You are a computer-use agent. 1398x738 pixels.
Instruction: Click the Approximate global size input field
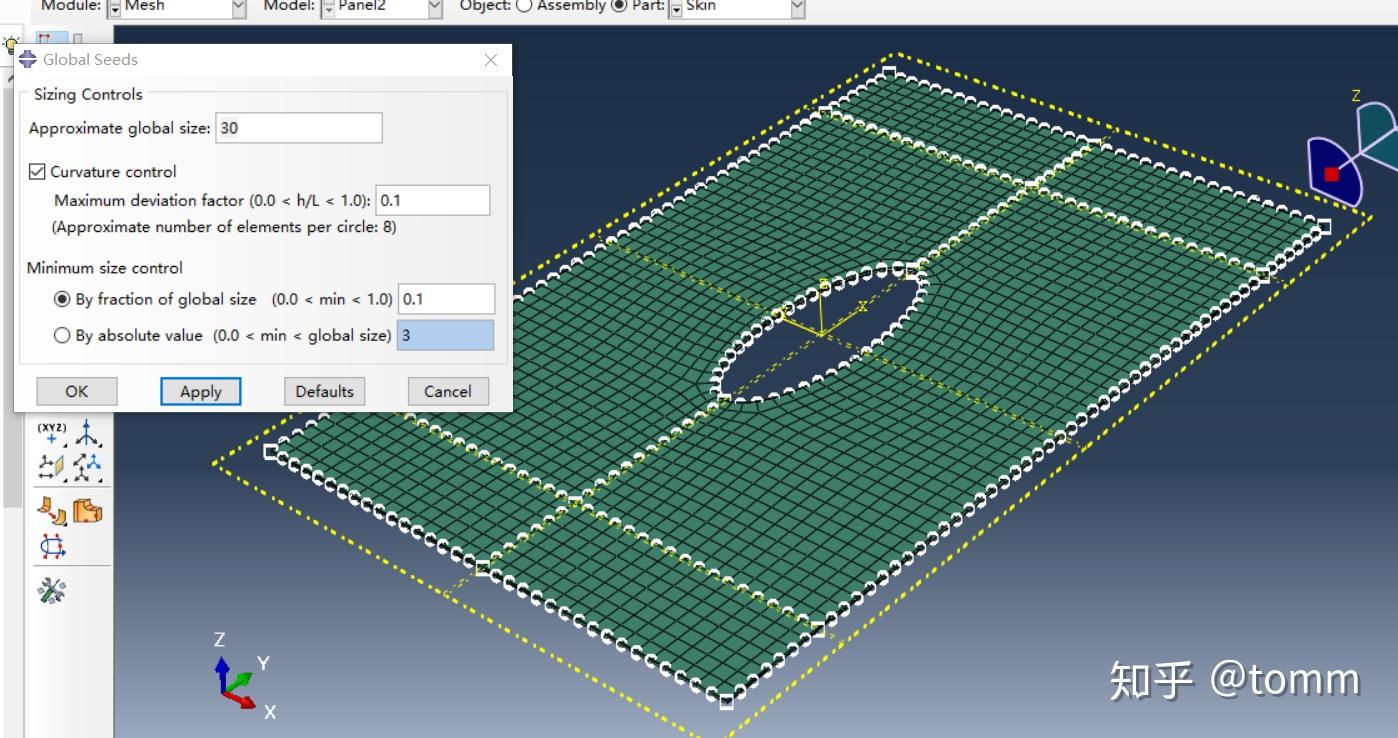tap(298, 128)
